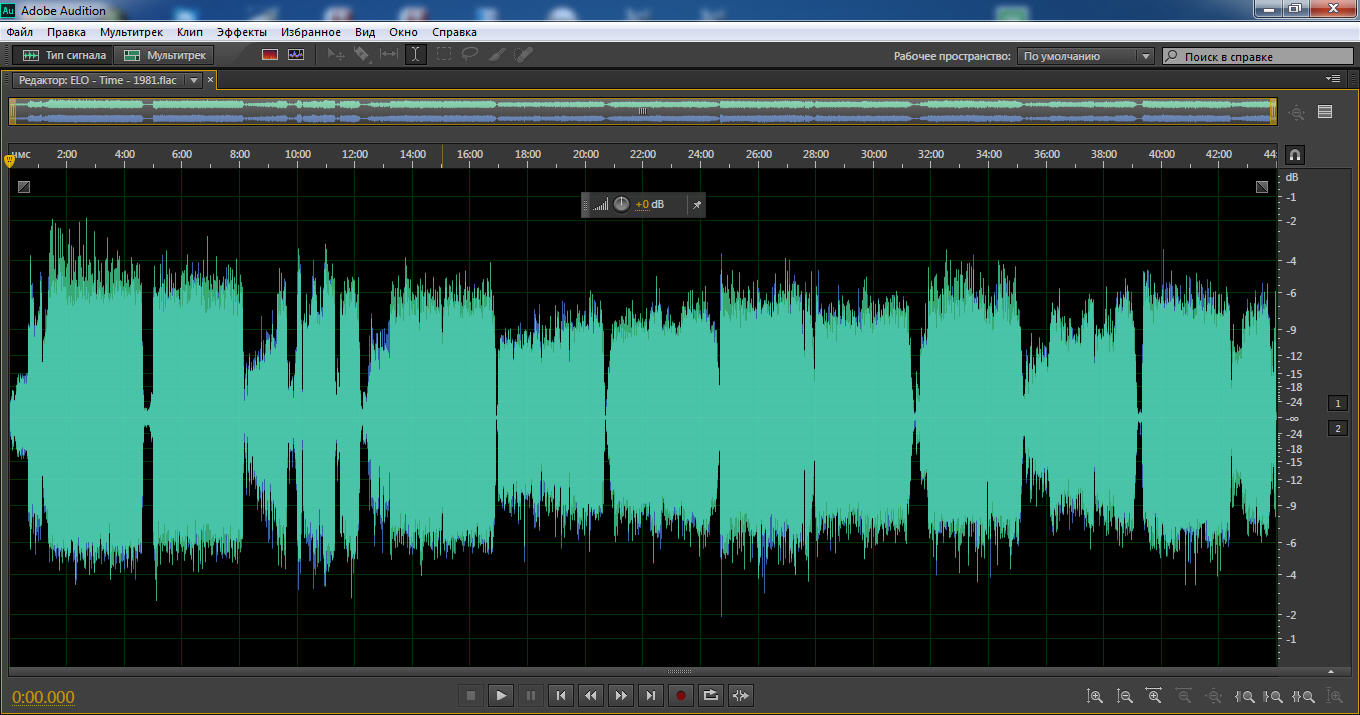The image size is (1360, 715).
Task: Start recording with the Record button
Action: point(681,695)
